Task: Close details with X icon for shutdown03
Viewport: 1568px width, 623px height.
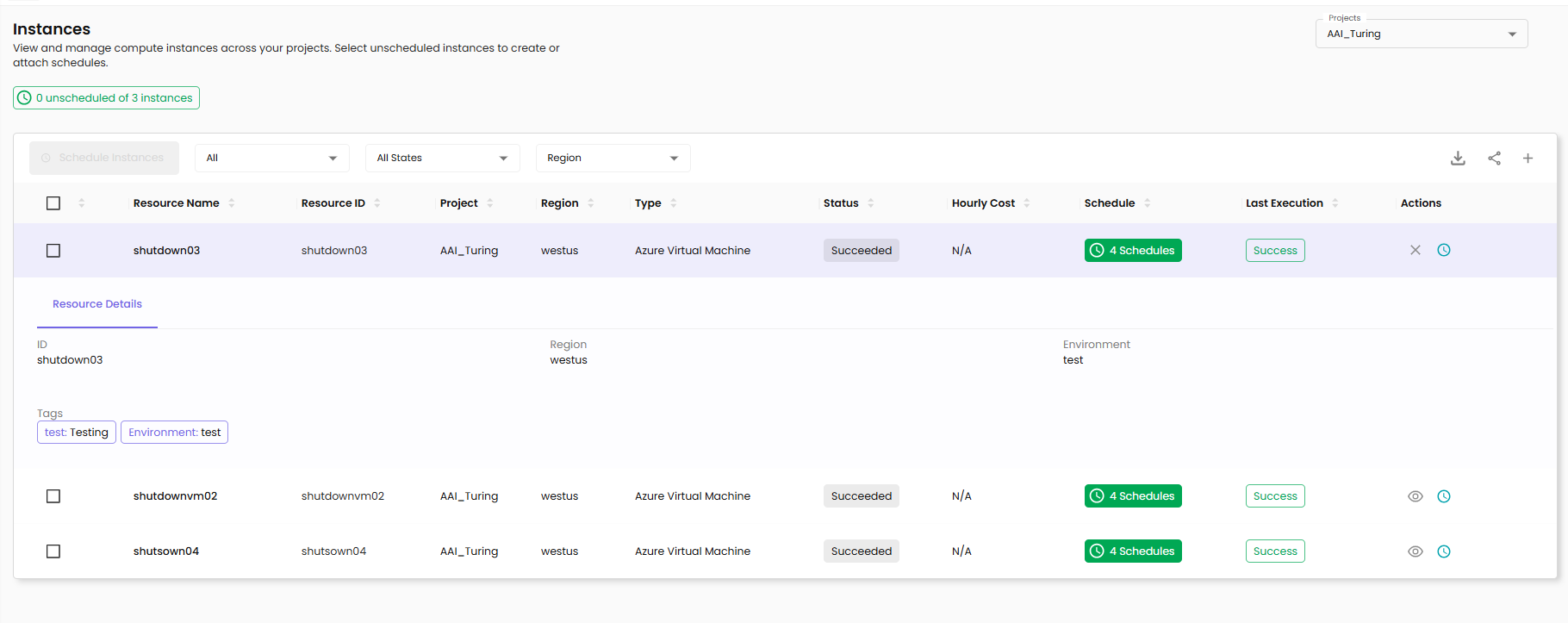Action: coord(1416,250)
